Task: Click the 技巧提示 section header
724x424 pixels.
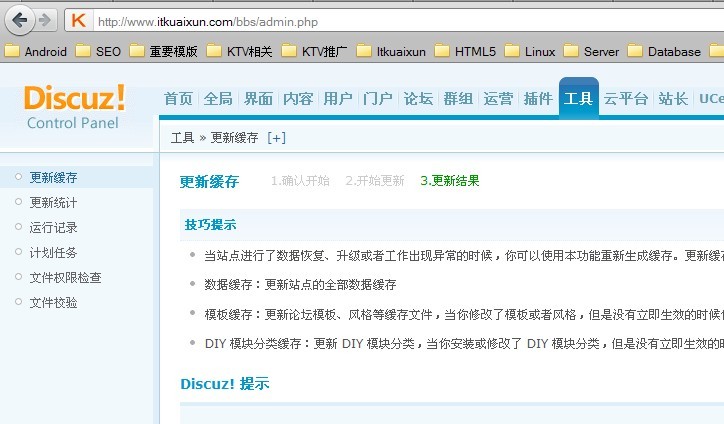Action: click(x=210, y=224)
